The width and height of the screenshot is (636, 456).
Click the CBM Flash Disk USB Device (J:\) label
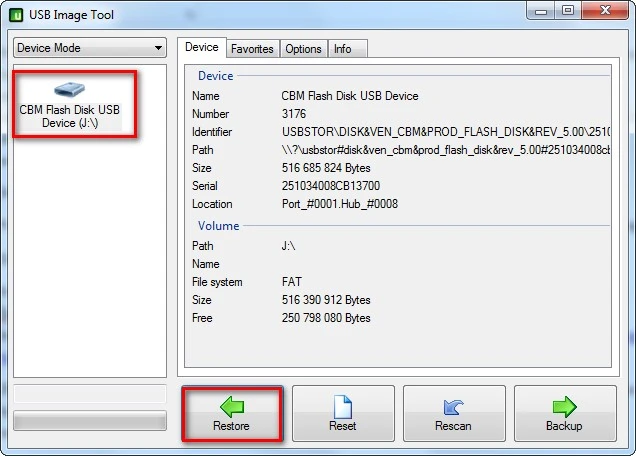pos(70,116)
